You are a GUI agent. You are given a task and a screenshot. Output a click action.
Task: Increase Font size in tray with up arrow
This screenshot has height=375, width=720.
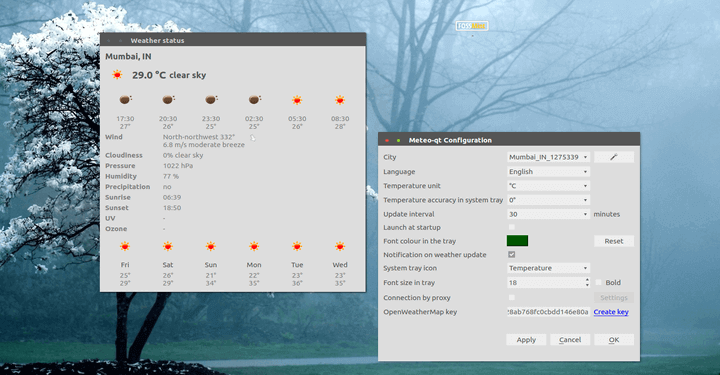pos(587,280)
